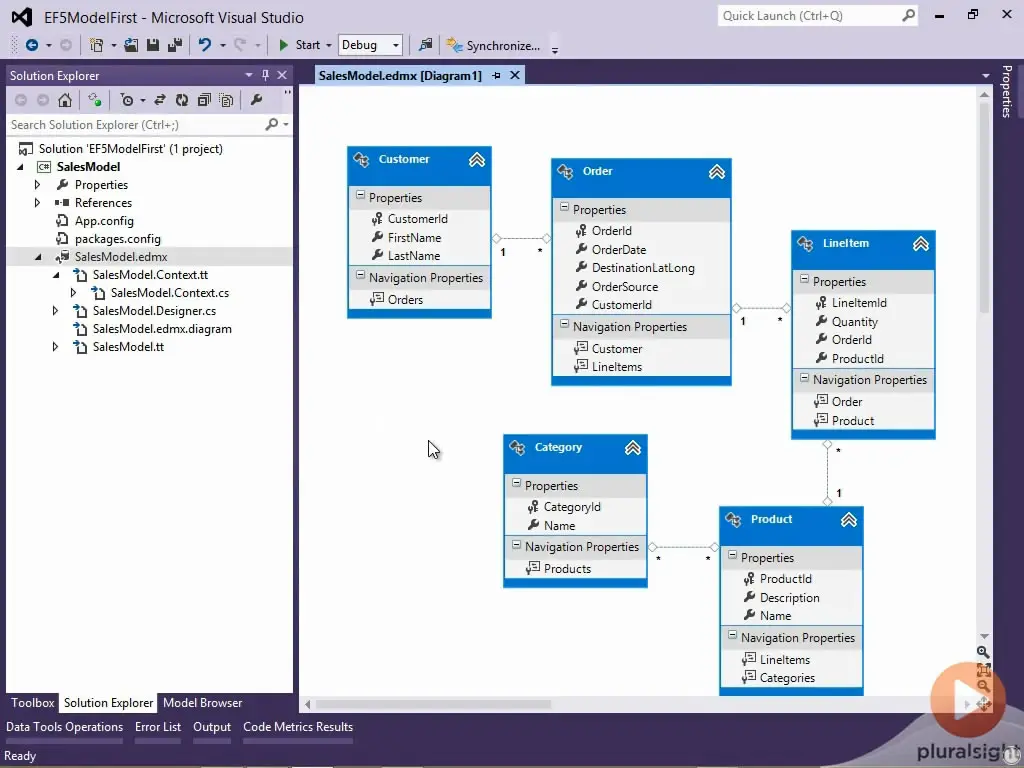Collapse the Product entity with chevron
This screenshot has width=1024, height=768.
pyautogui.click(x=848, y=520)
